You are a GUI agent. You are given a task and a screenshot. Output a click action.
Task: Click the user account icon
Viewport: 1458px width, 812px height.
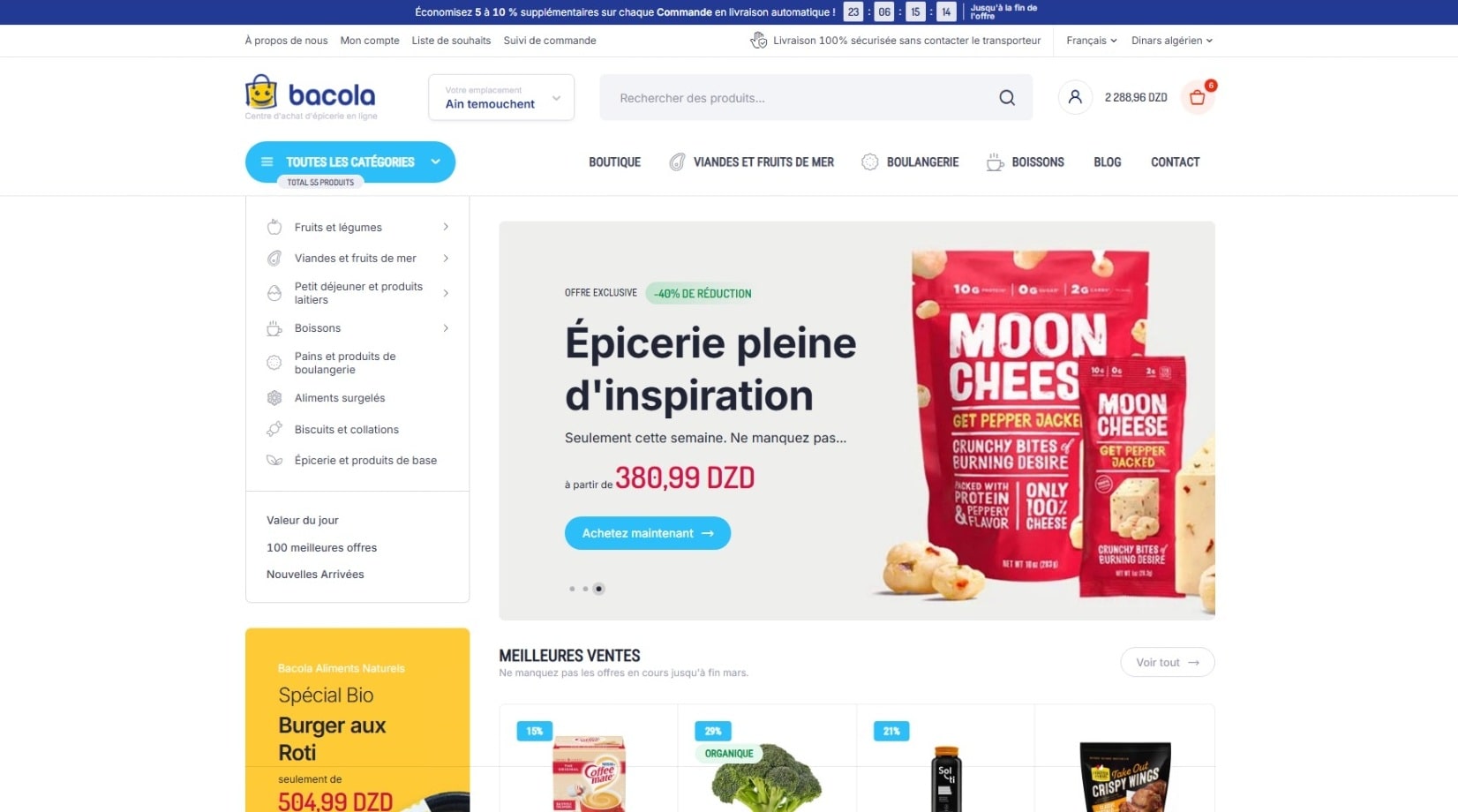click(1075, 97)
